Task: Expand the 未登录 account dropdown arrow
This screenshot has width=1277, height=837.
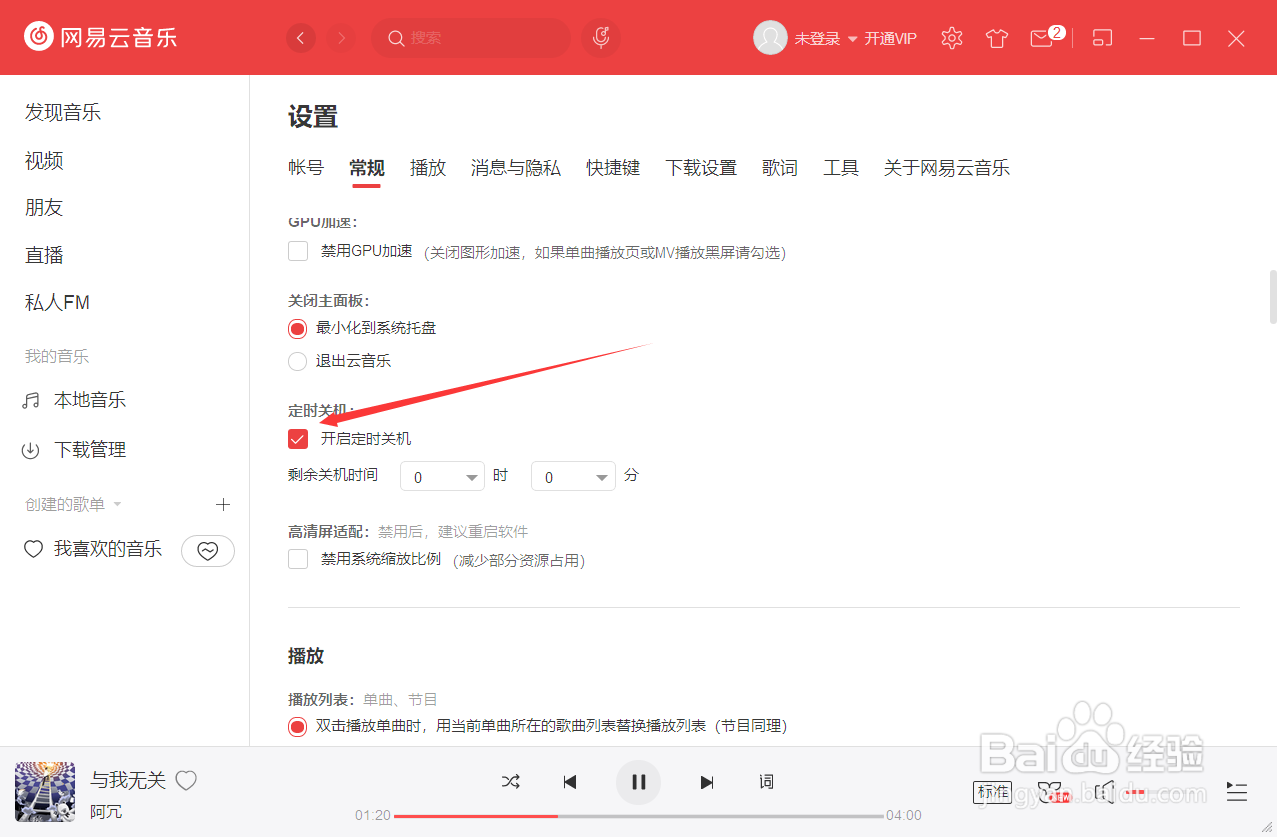Action: [x=853, y=39]
